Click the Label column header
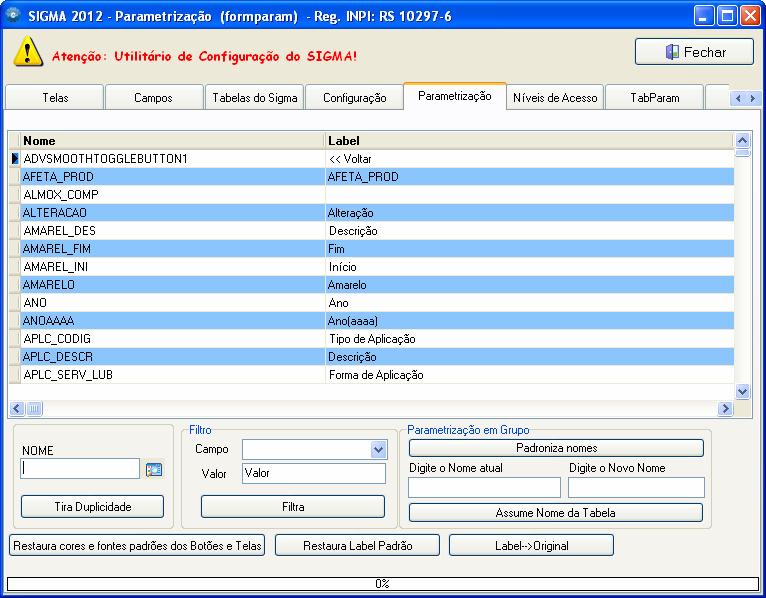Screen dimensions: 766x598 530,141
